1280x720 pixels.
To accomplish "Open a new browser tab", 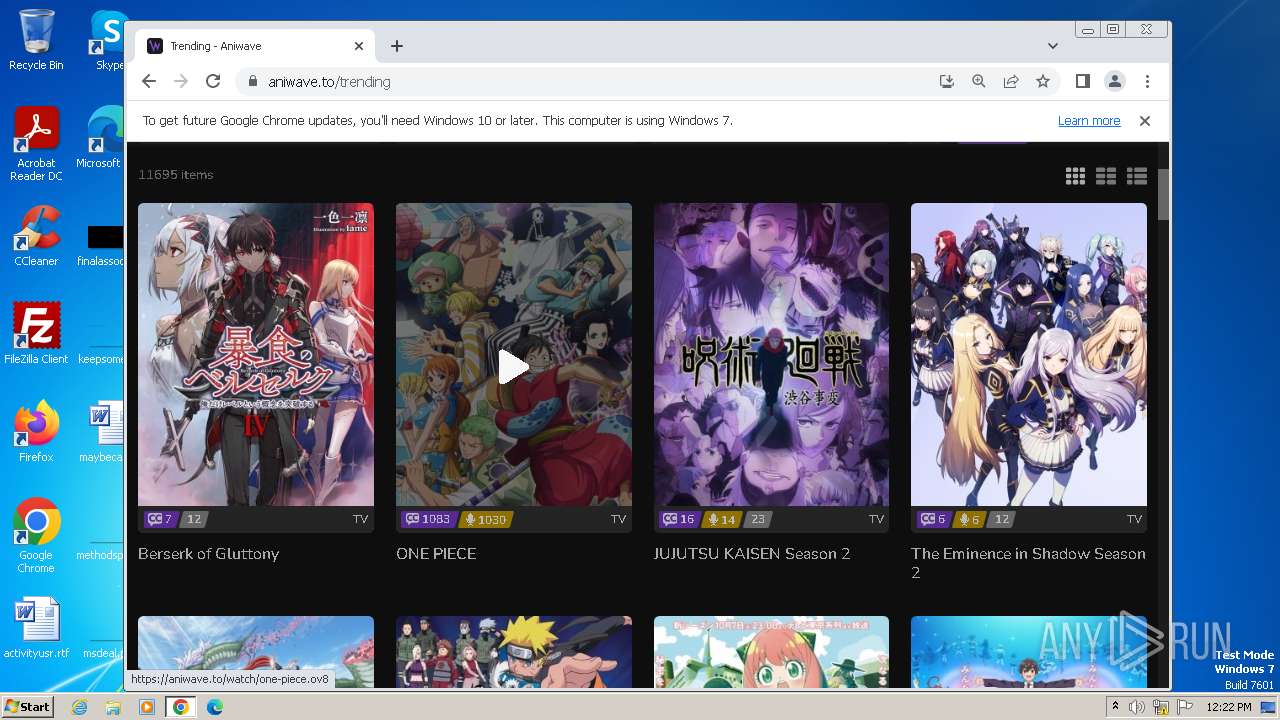I will click(x=397, y=46).
